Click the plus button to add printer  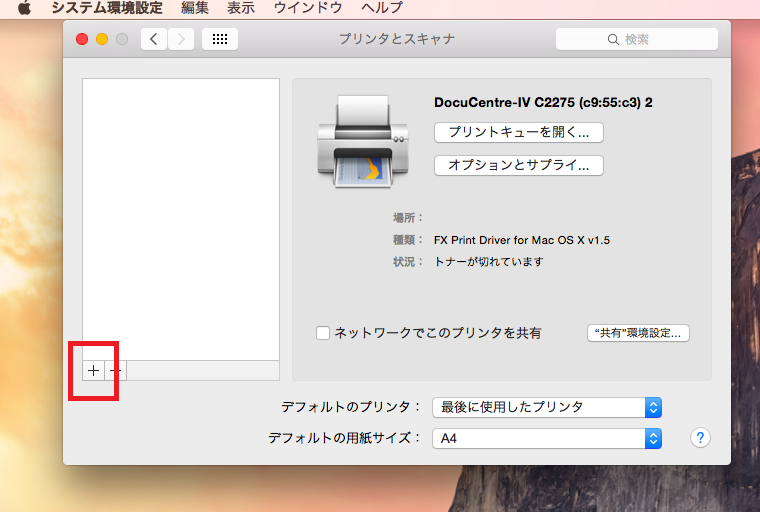pos(93,370)
